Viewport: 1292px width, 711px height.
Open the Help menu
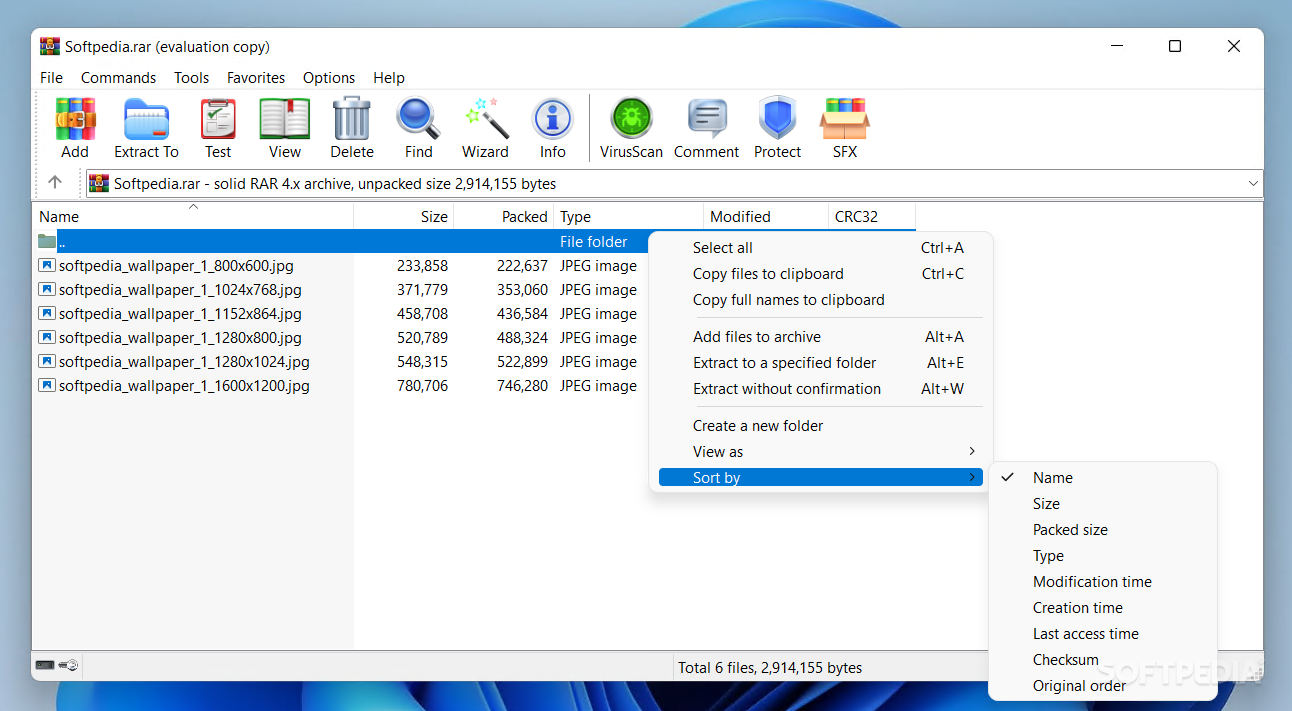(389, 77)
